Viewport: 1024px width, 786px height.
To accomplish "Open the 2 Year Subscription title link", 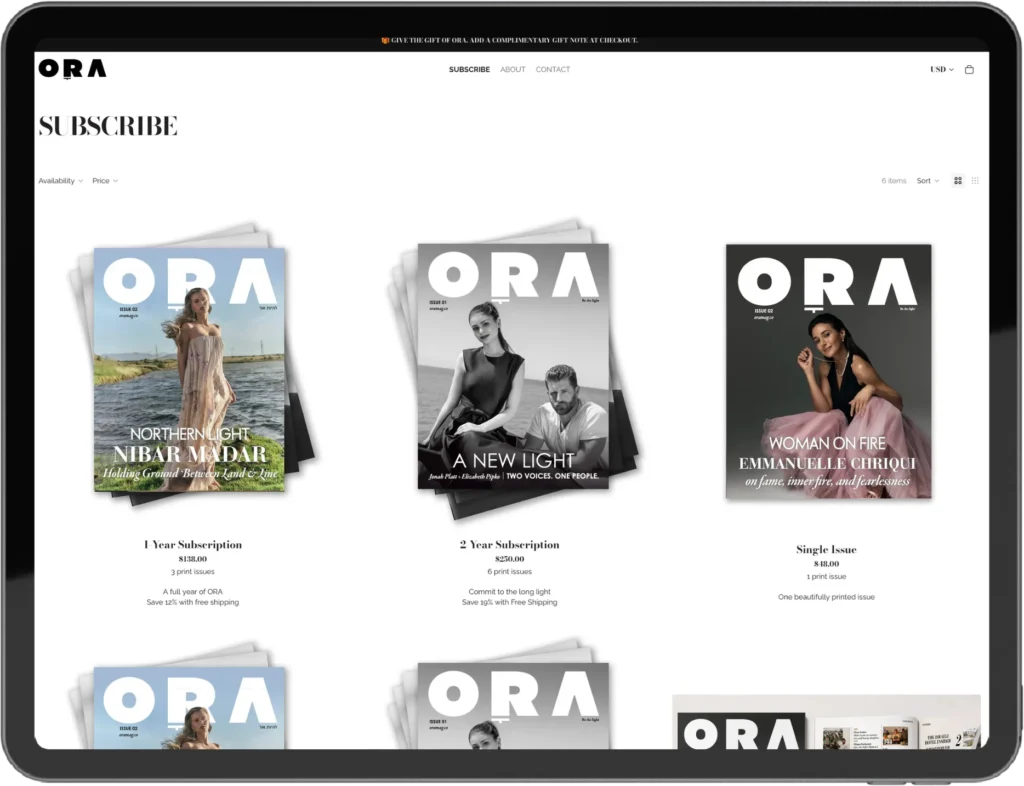I will click(509, 544).
